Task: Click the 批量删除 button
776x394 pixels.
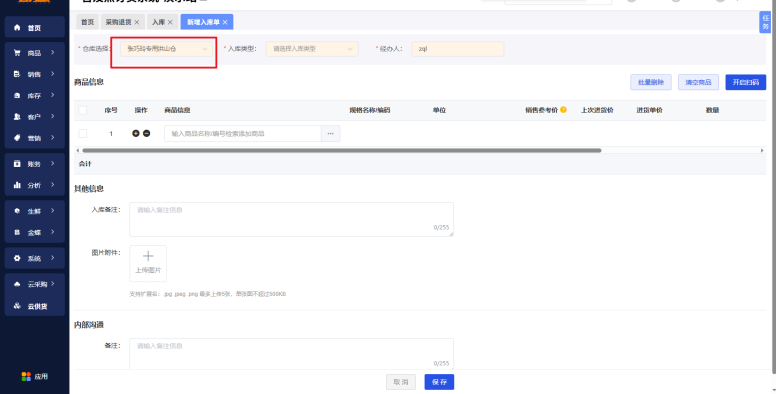Action: coord(651,82)
